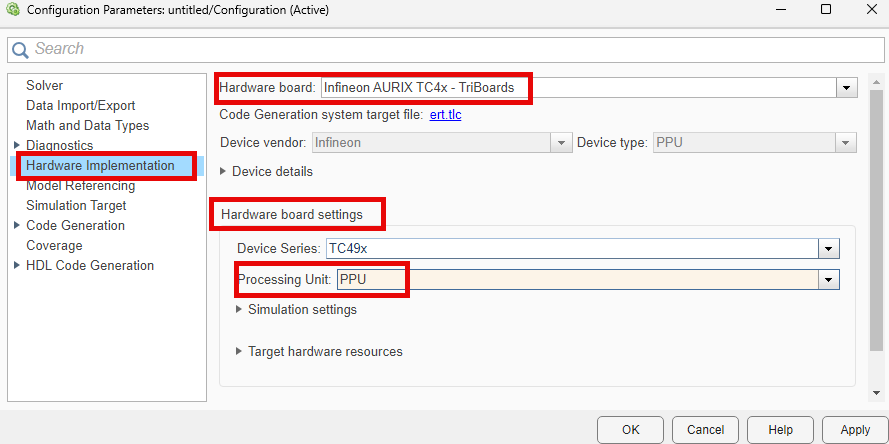Image resolution: width=889 pixels, height=444 pixels.
Task: Expand Target hardware resources section
Action: pos(239,352)
